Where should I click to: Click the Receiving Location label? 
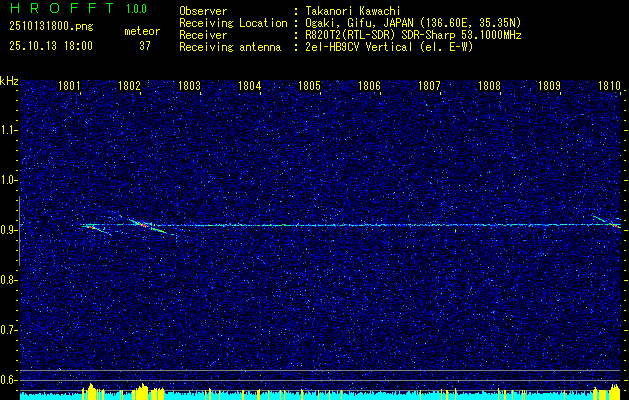click(x=233, y=23)
